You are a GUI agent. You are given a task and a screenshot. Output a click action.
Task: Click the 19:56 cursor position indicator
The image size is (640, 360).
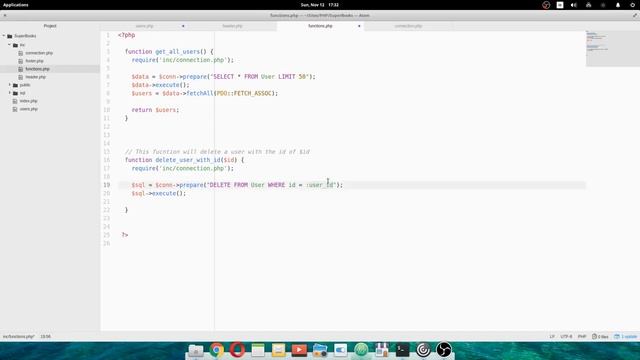coord(46,337)
